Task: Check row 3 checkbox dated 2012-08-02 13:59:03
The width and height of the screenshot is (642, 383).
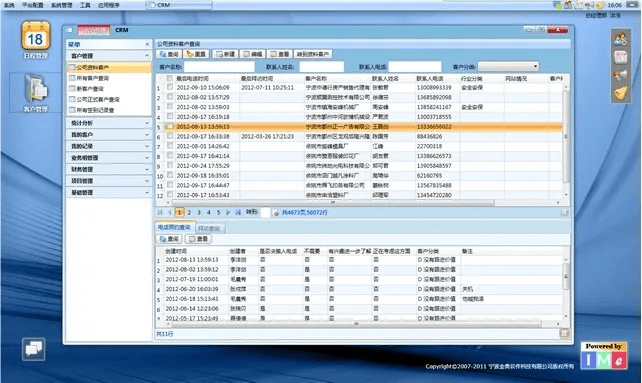Action: 170,107
